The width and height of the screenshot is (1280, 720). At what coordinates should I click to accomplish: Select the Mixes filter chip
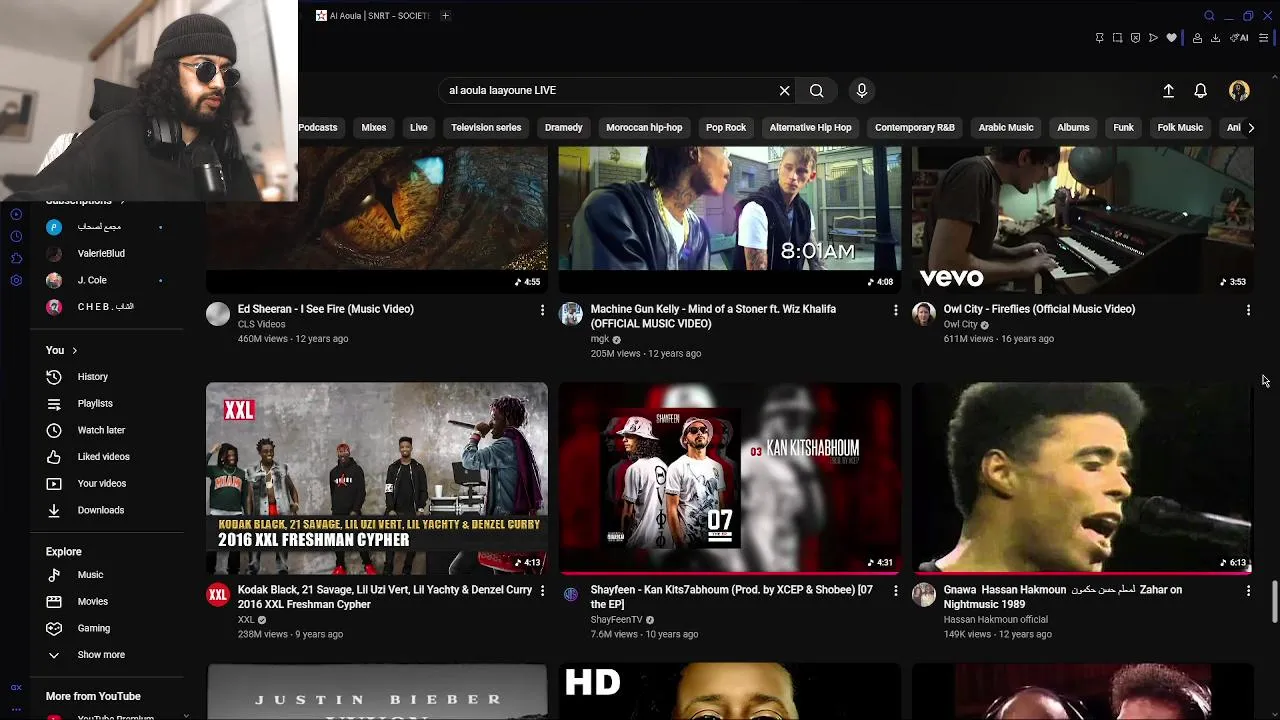click(x=374, y=128)
